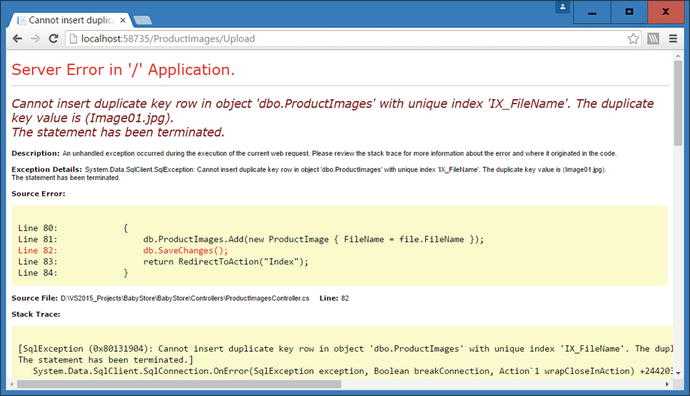Click the 'Description:' label
690x396 pixels.
tap(35, 154)
